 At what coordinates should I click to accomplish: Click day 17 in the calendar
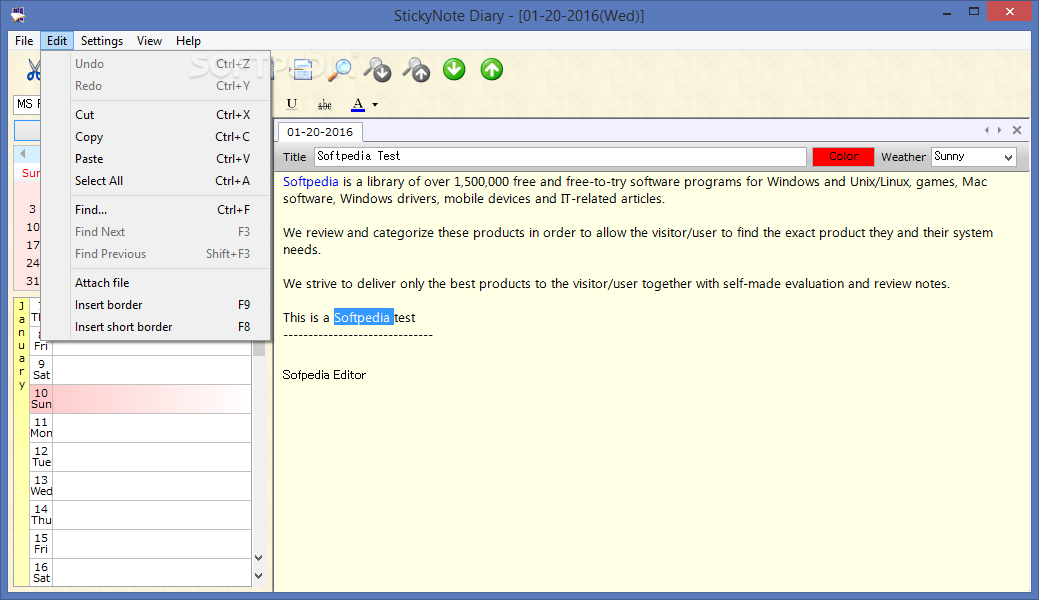32,245
